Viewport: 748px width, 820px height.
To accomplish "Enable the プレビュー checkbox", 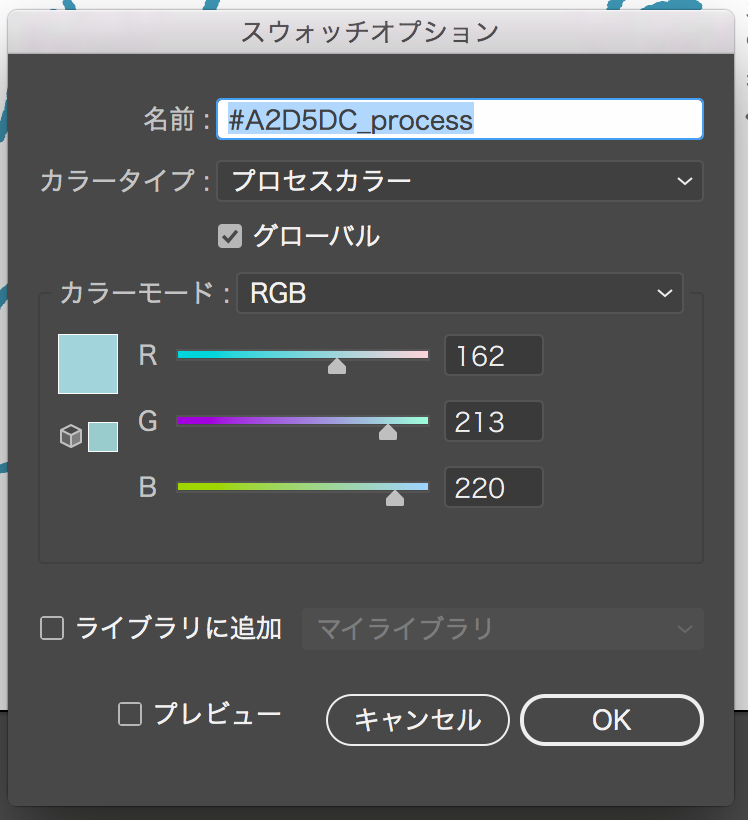I will pos(130,714).
